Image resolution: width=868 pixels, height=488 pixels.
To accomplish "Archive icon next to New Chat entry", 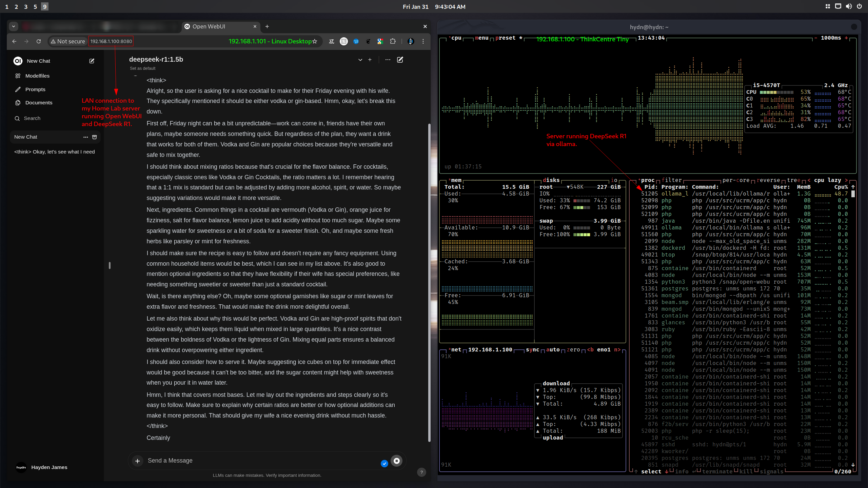I will click(x=94, y=137).
